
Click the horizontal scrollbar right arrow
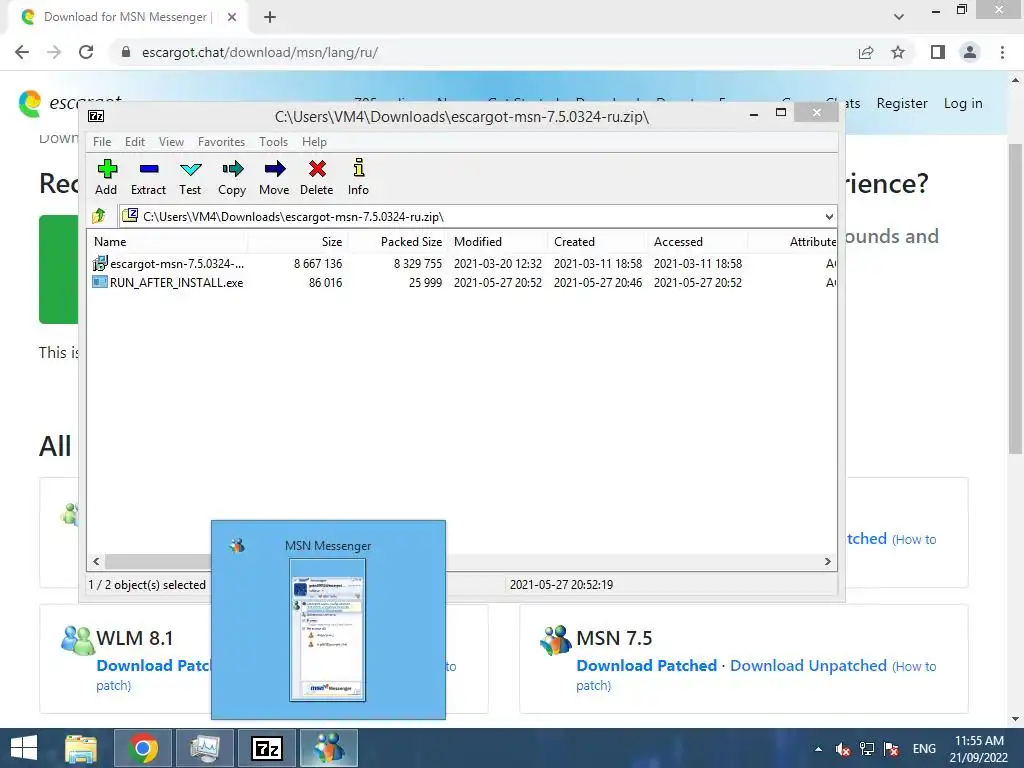(827, 561)
